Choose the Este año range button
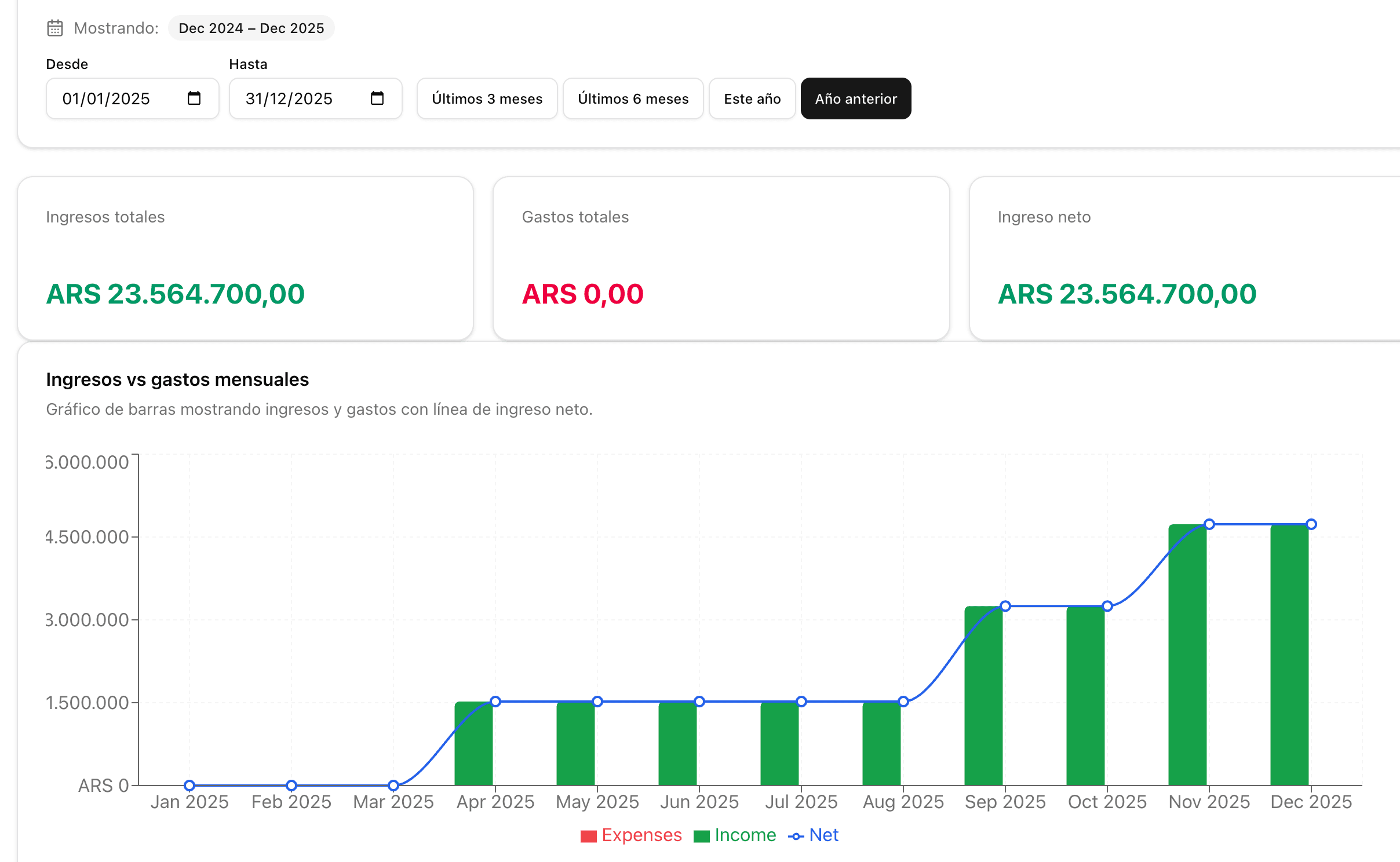Image resolution: width=1400 pixels, height=862 pixels. (x=752, y=98)
